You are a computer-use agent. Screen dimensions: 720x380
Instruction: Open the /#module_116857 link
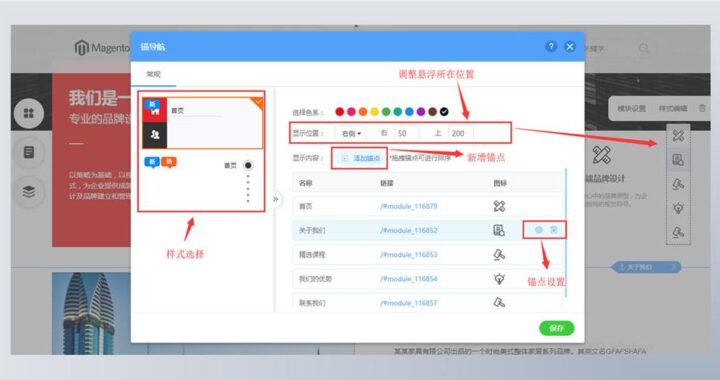coord(409,303)
